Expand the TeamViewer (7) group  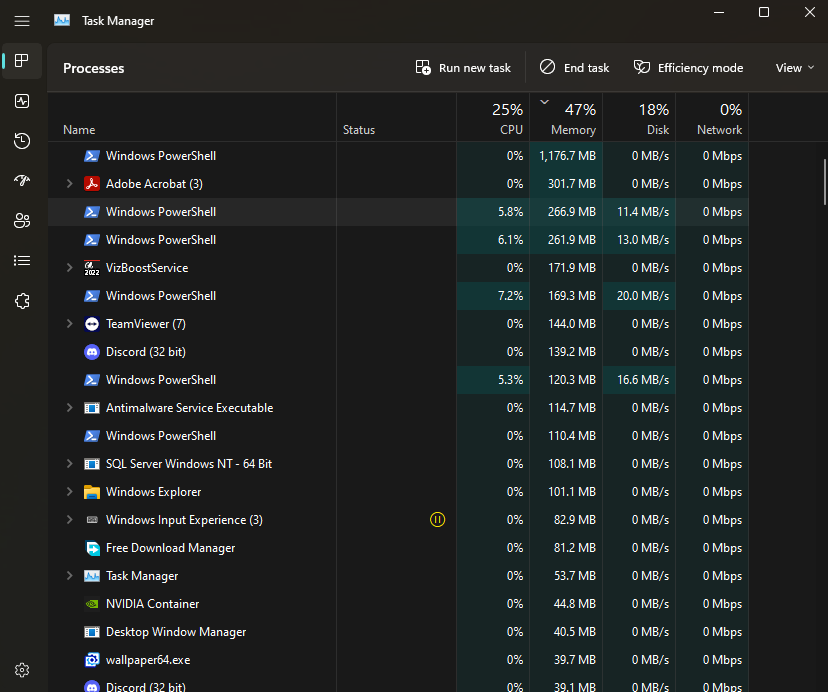pos(69,324)
